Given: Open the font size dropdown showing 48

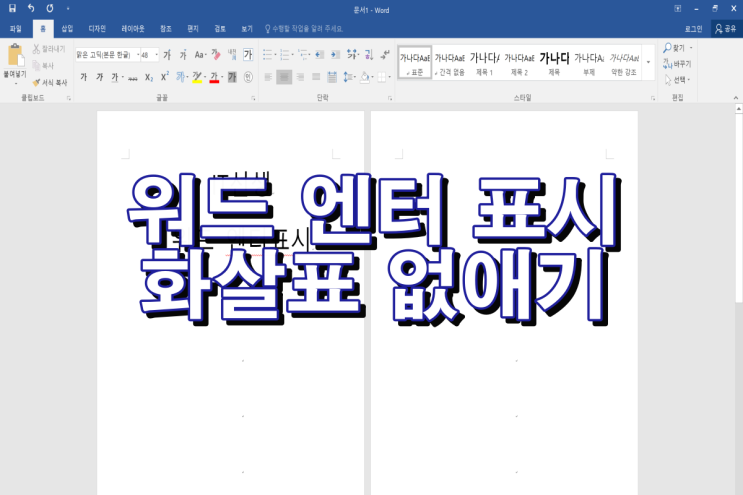Looking at the screenshot, I should click(156, 55).
